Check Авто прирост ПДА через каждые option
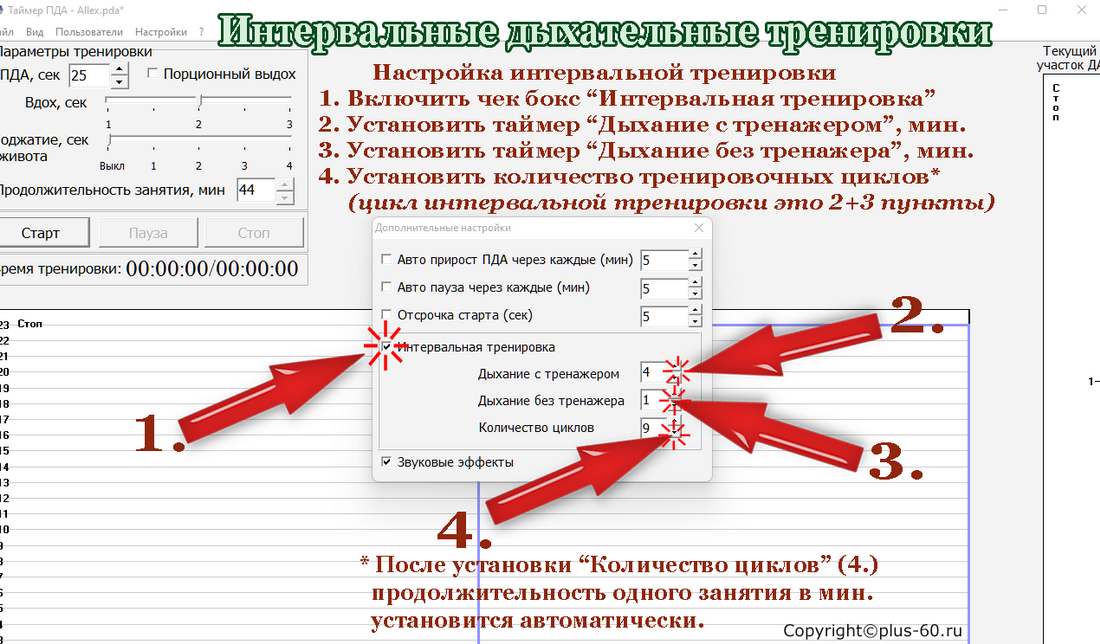 click(387, 260)
